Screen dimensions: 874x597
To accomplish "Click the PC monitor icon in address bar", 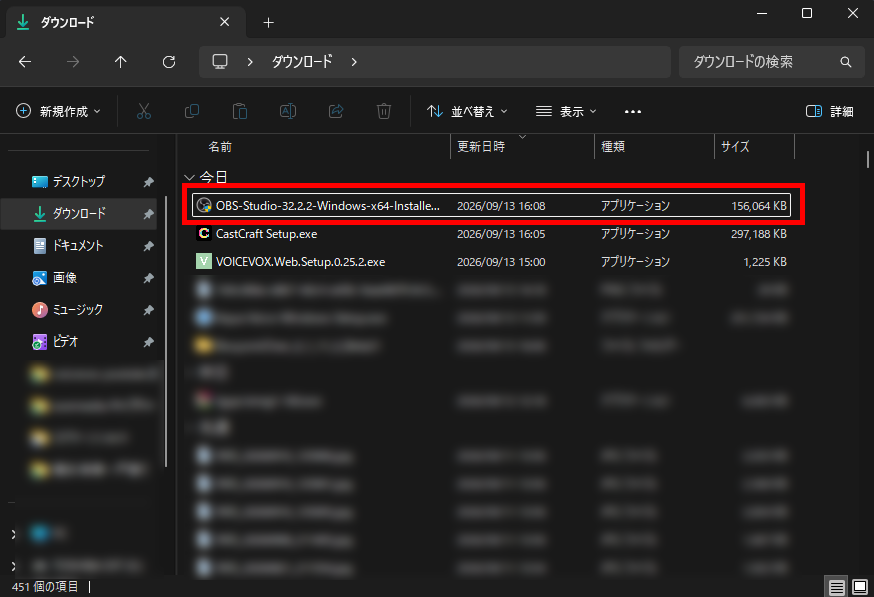I will coord(220,61).
